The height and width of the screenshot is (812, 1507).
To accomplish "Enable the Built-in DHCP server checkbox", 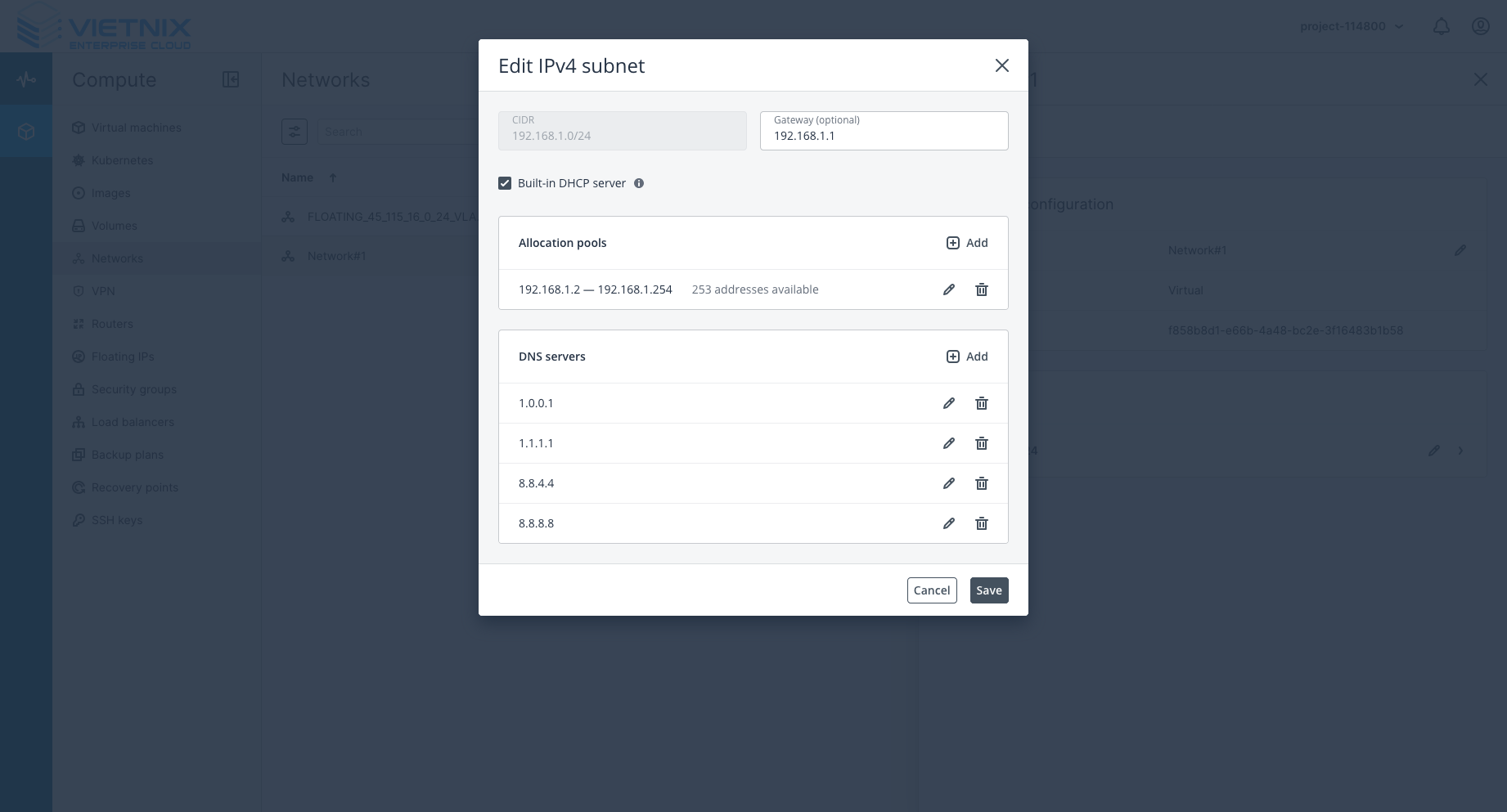I will pos(505,183).
